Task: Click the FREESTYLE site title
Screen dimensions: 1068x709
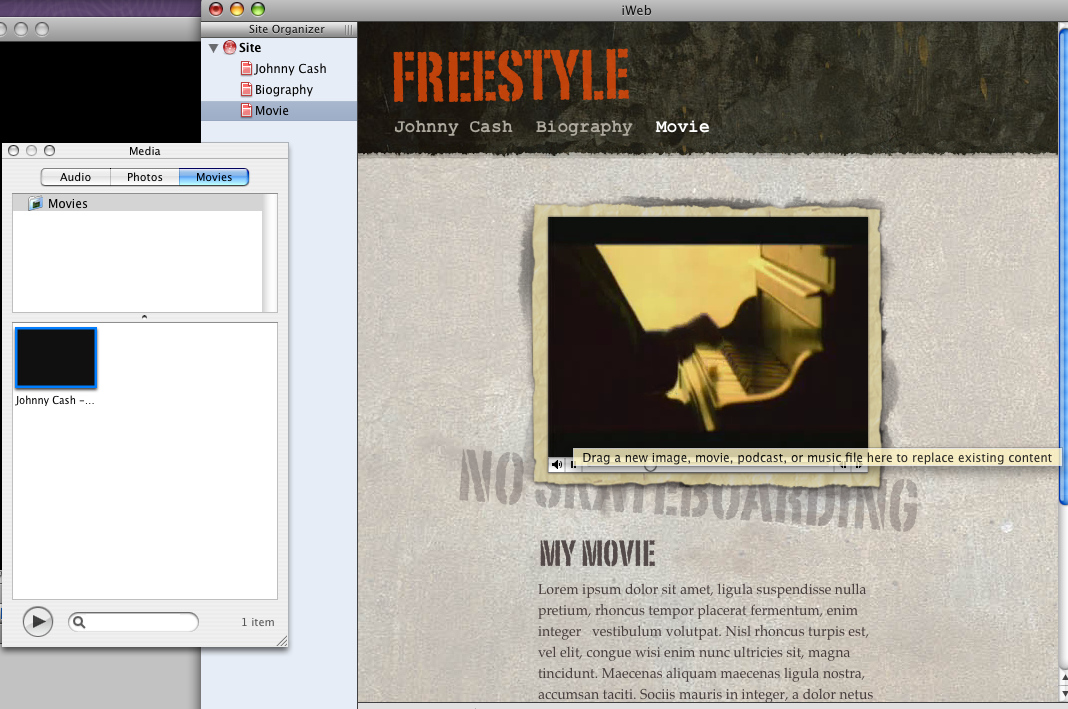Action: [x=511, y=76]
